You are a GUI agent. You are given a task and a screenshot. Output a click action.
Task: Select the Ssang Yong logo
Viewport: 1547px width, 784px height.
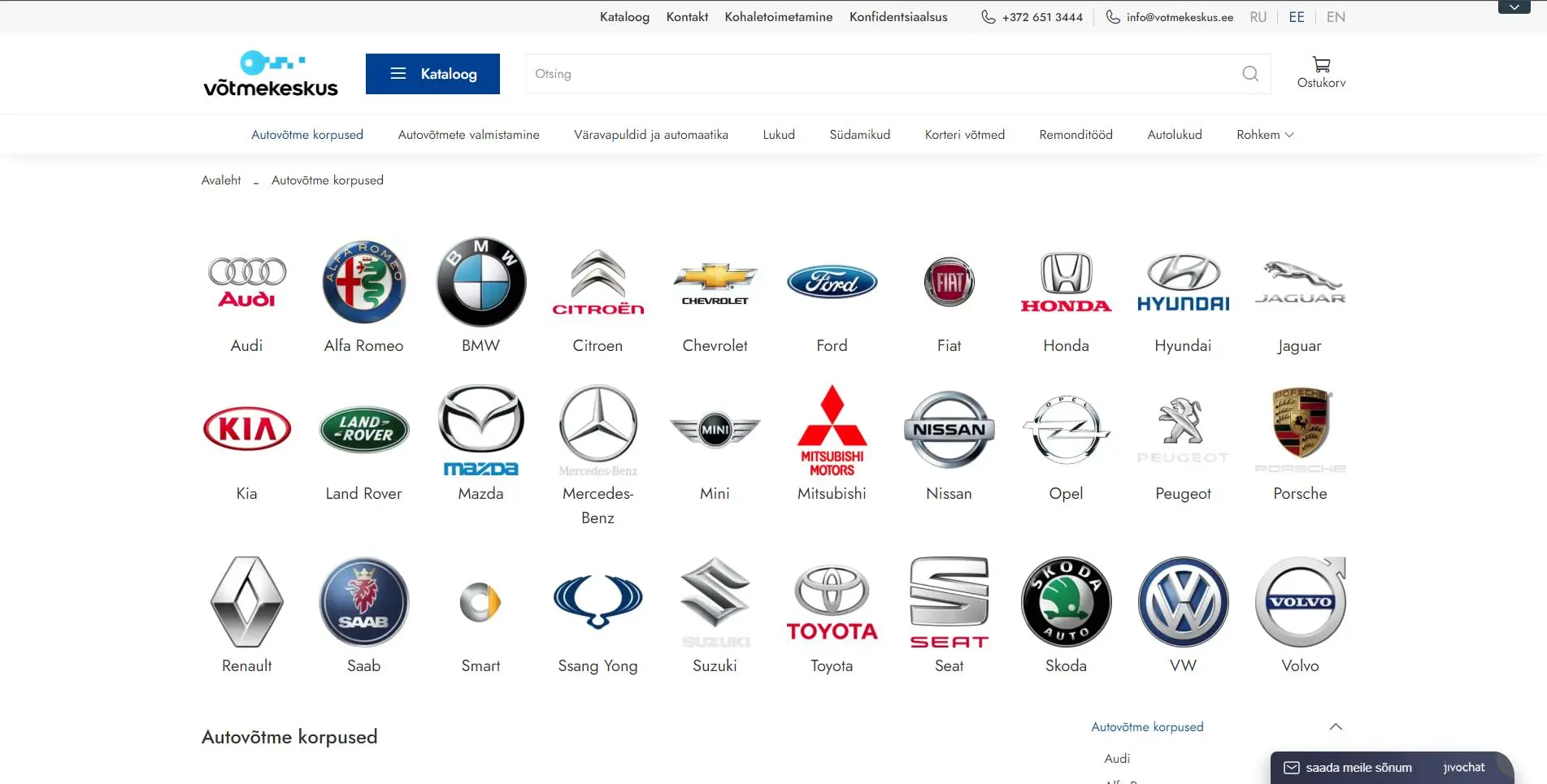click(598, 602)
